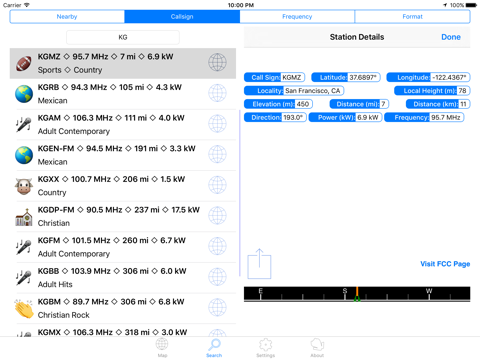Image resolution: width=480 pixels, height=360 pixels.
Task: Click the Frequency 95.7 MHz detail field
Action: click(x=424, y=117)
